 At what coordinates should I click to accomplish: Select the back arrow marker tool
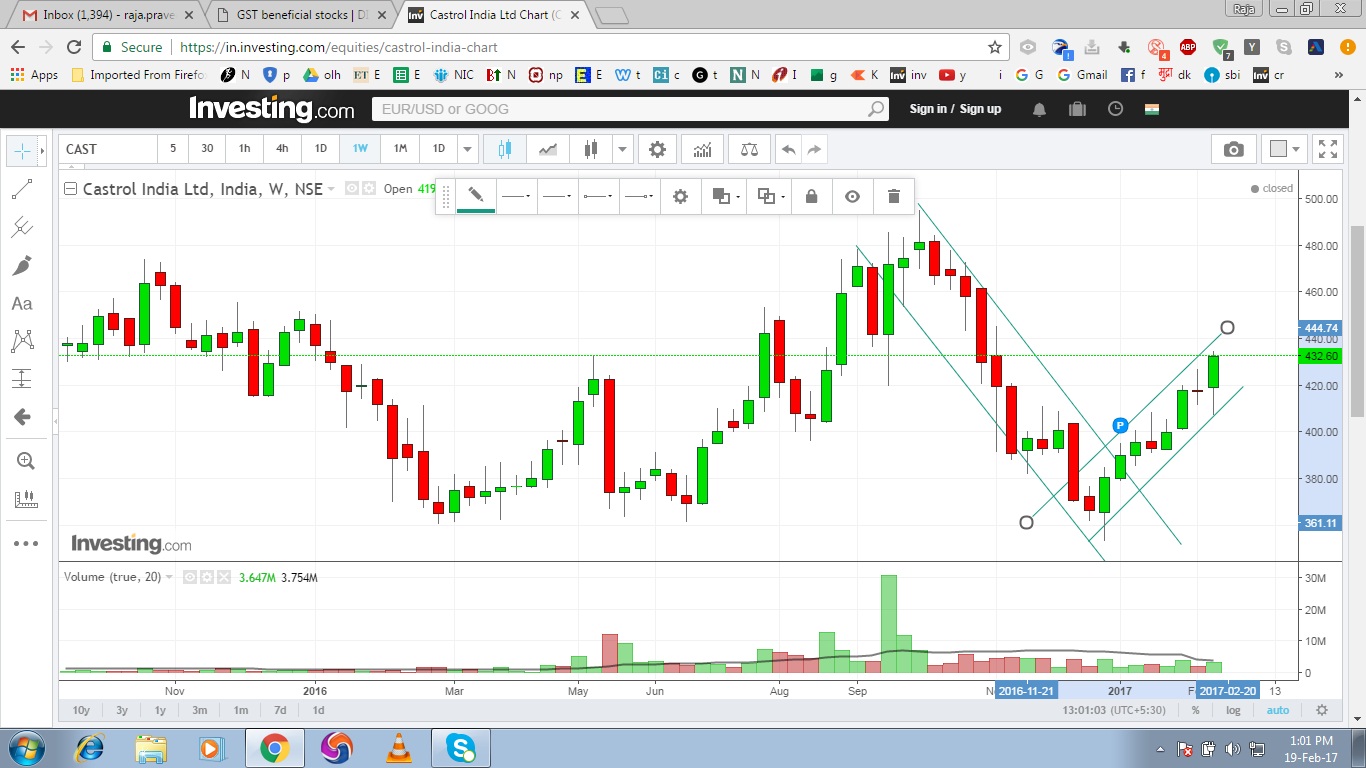pos(22,417)
